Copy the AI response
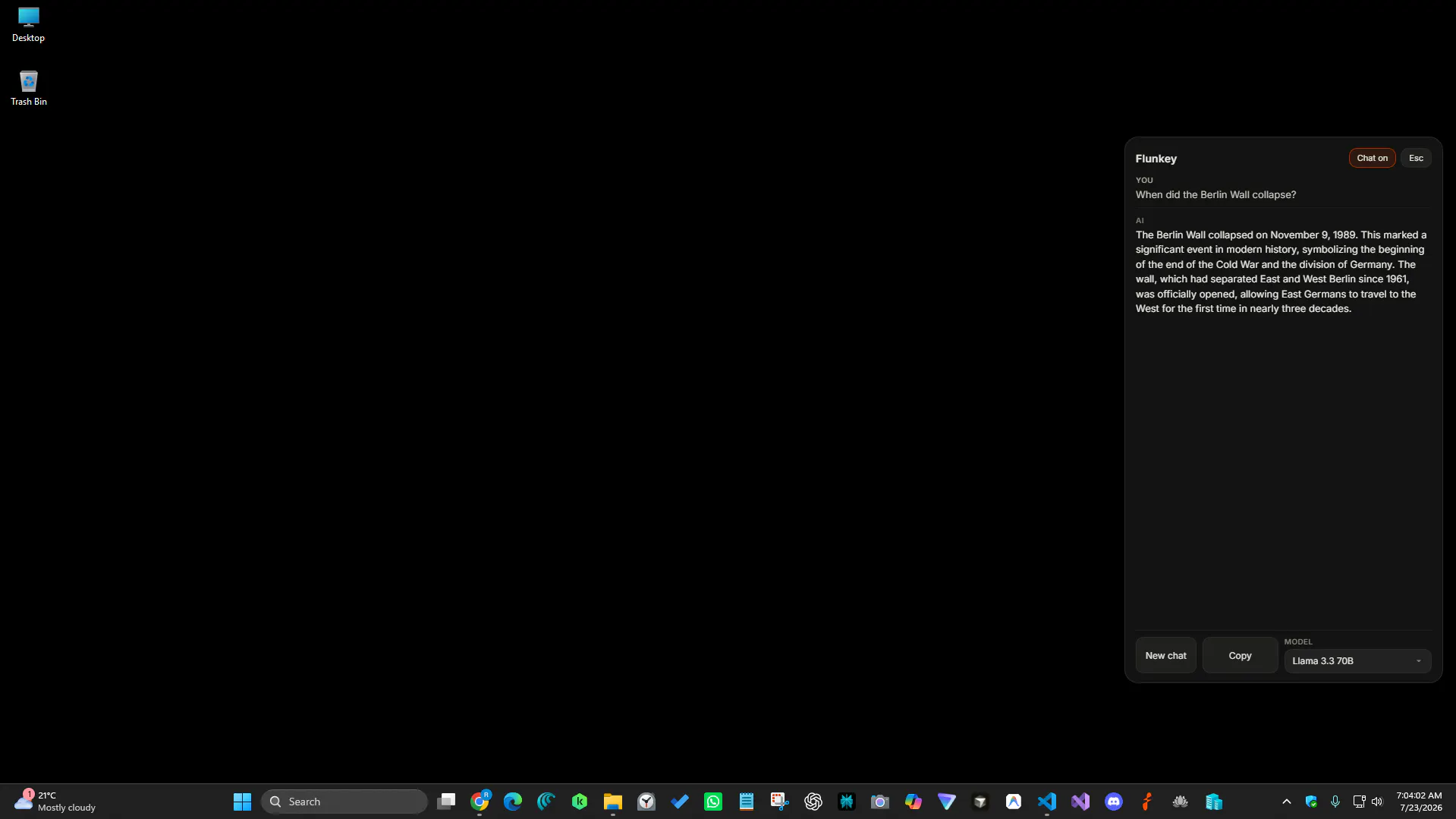The image size is (1456, 819). [1240, 655]
